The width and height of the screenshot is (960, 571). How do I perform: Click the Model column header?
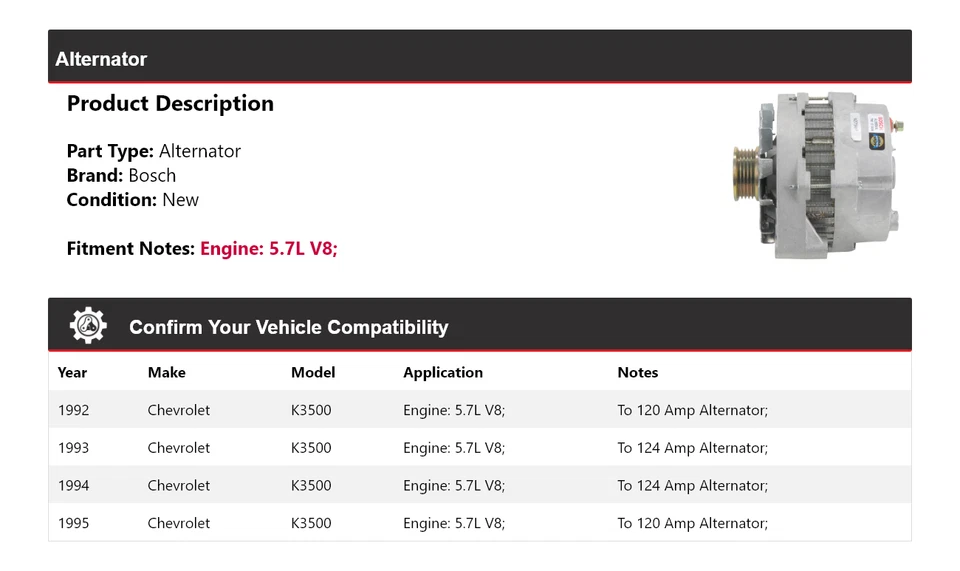(313, 372)
